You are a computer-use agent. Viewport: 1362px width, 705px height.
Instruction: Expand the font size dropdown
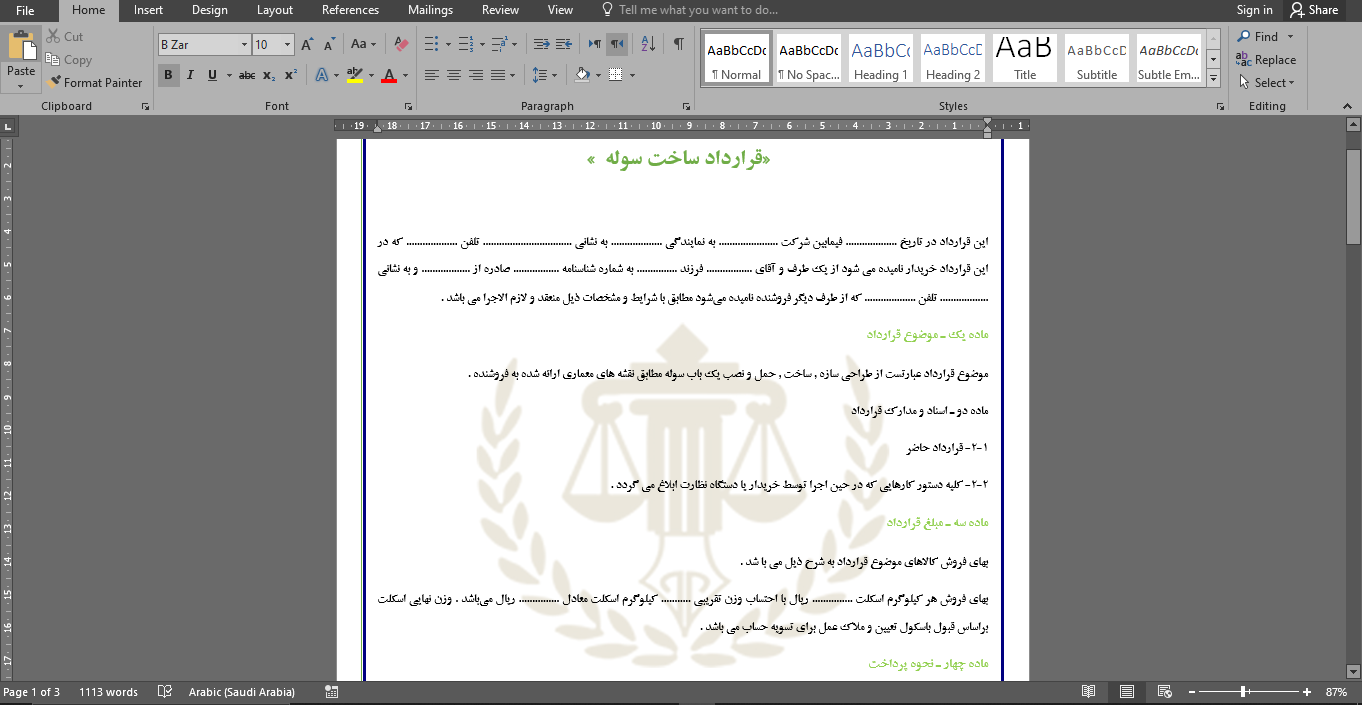(288, 45)
